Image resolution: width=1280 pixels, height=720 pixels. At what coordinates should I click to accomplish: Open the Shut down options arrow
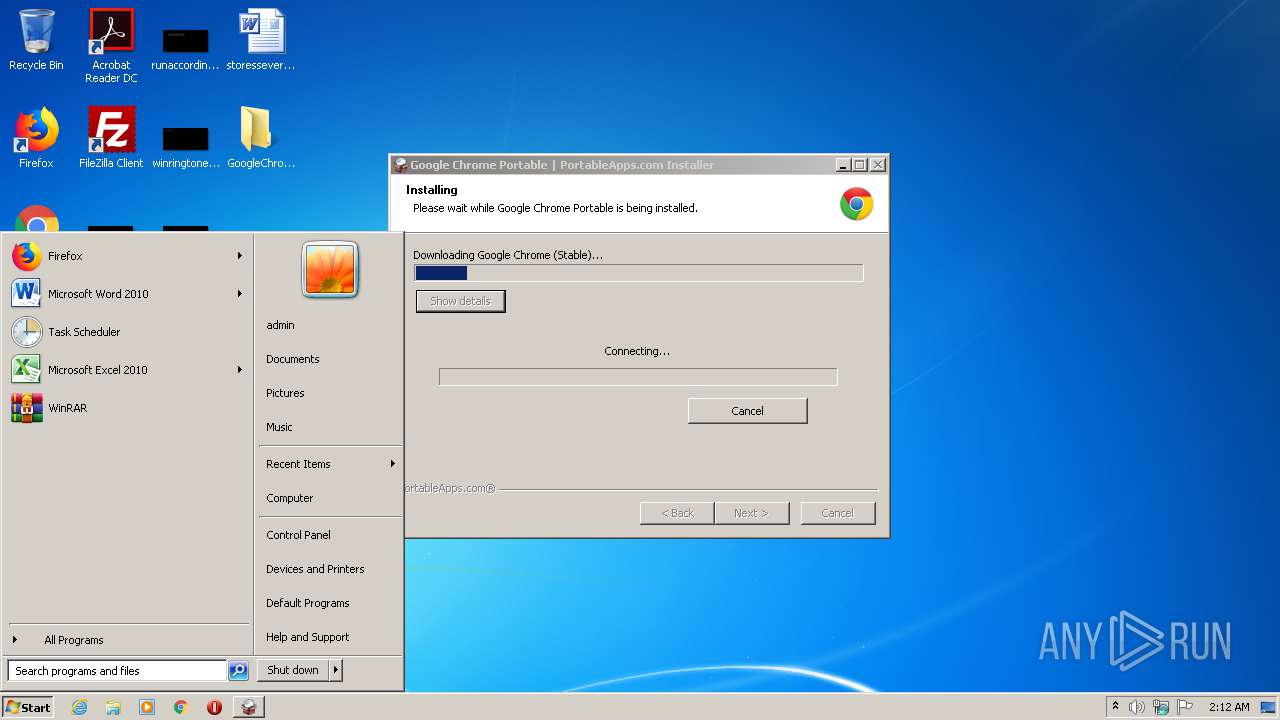(336, 670)
